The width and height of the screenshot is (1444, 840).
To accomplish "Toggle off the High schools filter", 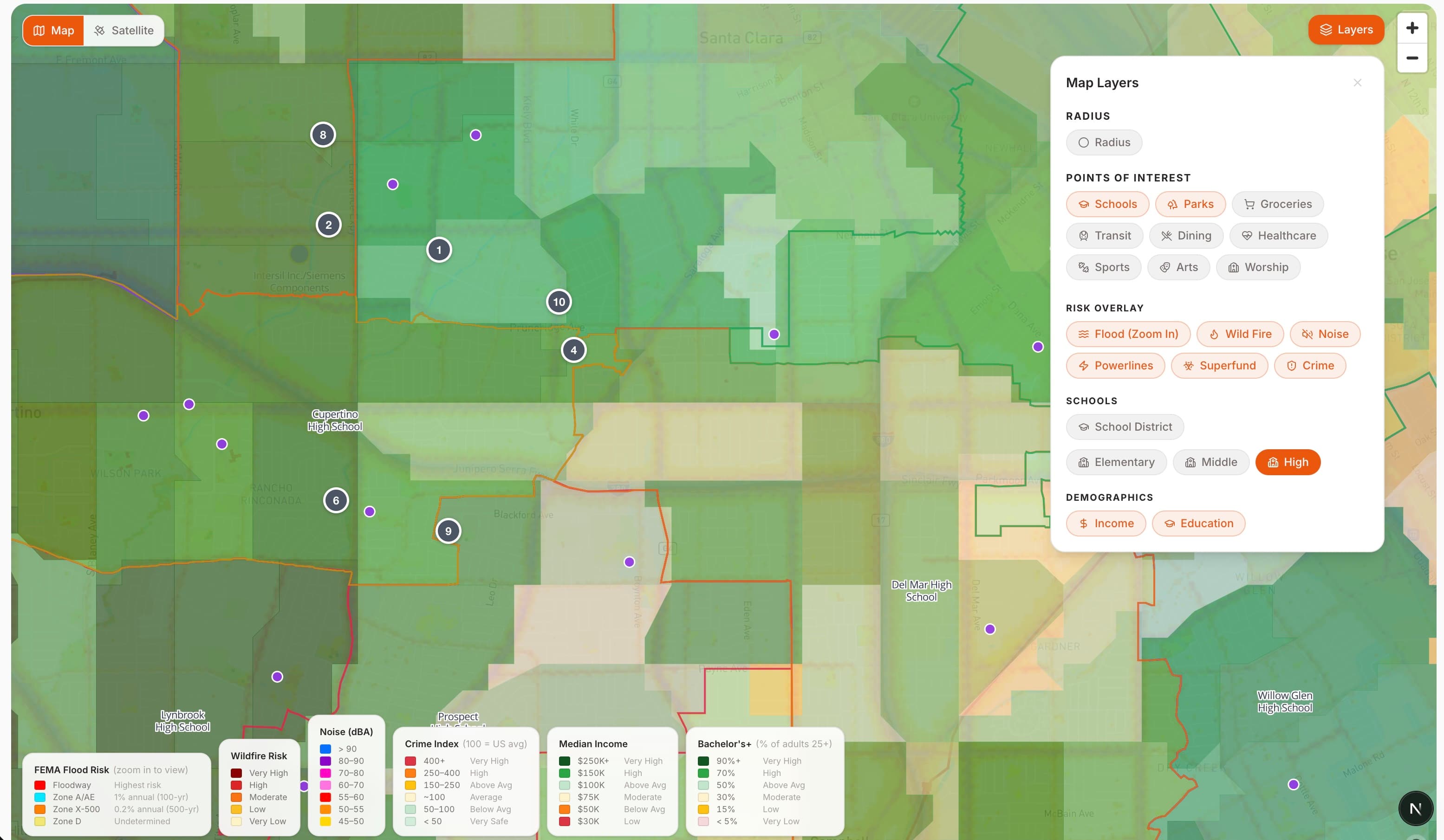I will point(1288,462).
